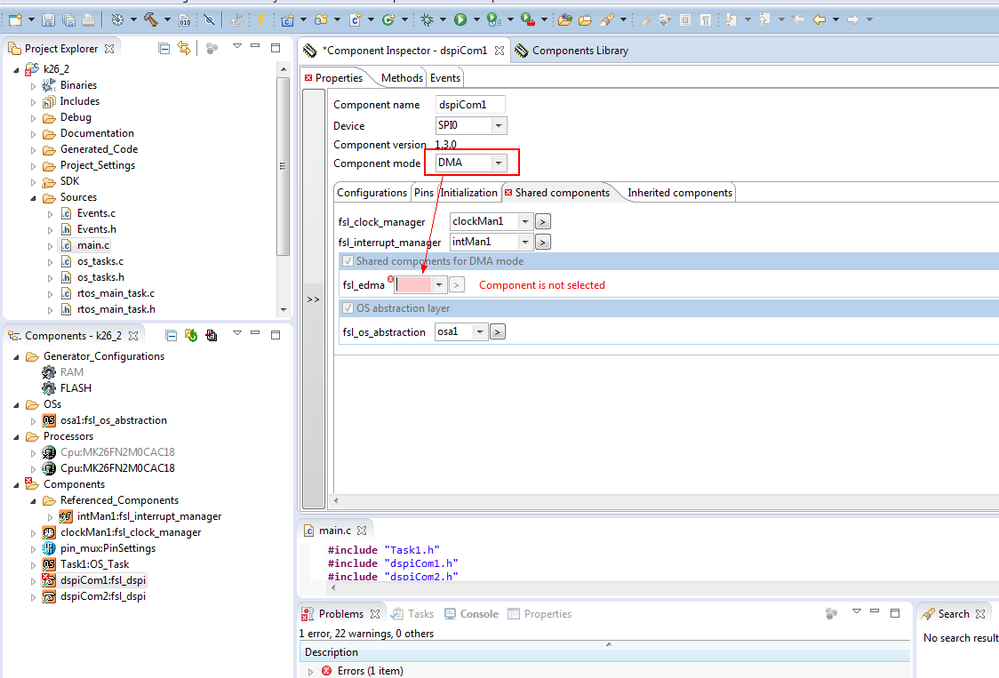Toggle Shared components for DMA mode checkbox

coord(348,261)
